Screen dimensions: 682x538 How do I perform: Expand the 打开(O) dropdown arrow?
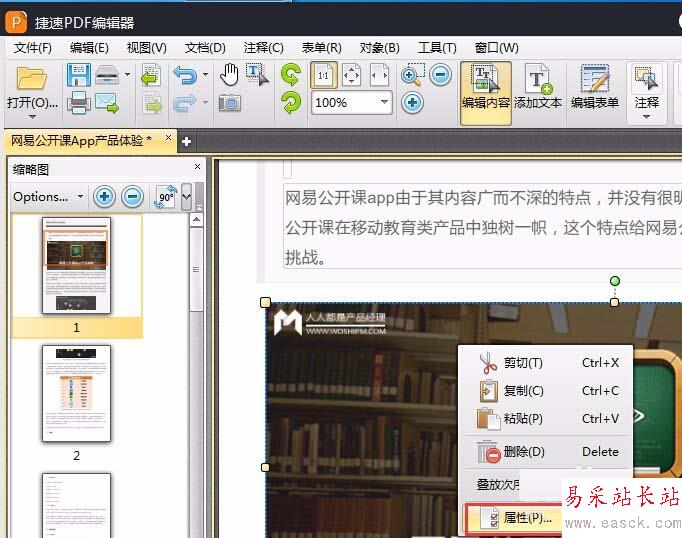pos(32,117)
